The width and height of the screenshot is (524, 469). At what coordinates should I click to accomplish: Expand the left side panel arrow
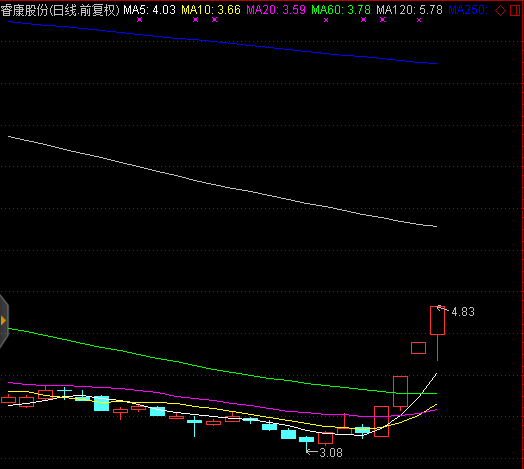tap(3, 321)
